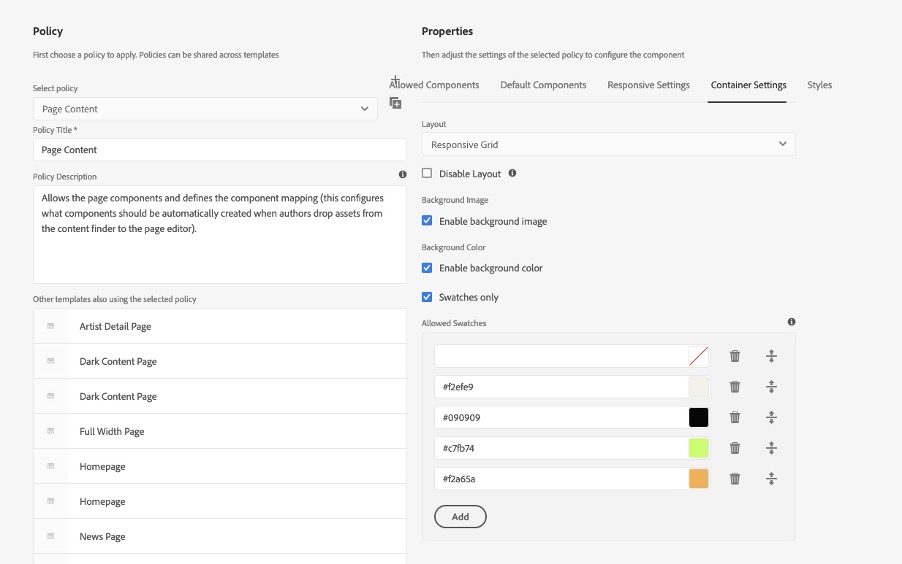
Task: Toggle the Disable Layout checkbox
Action: coord(427,173)
